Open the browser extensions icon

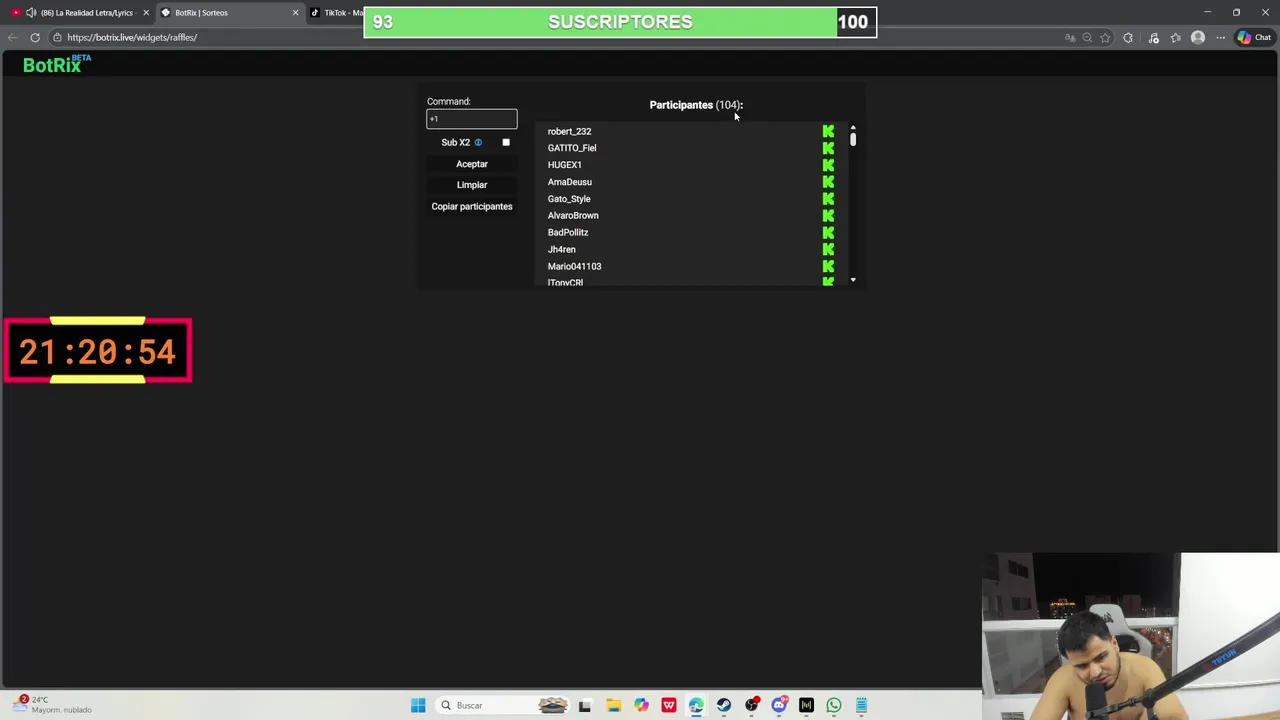pos(1128,38)
